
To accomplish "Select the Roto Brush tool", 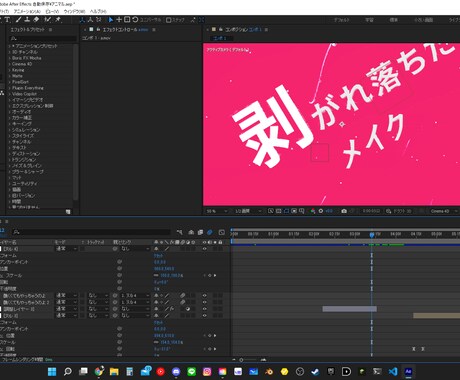I will click(x=48, y=20).
